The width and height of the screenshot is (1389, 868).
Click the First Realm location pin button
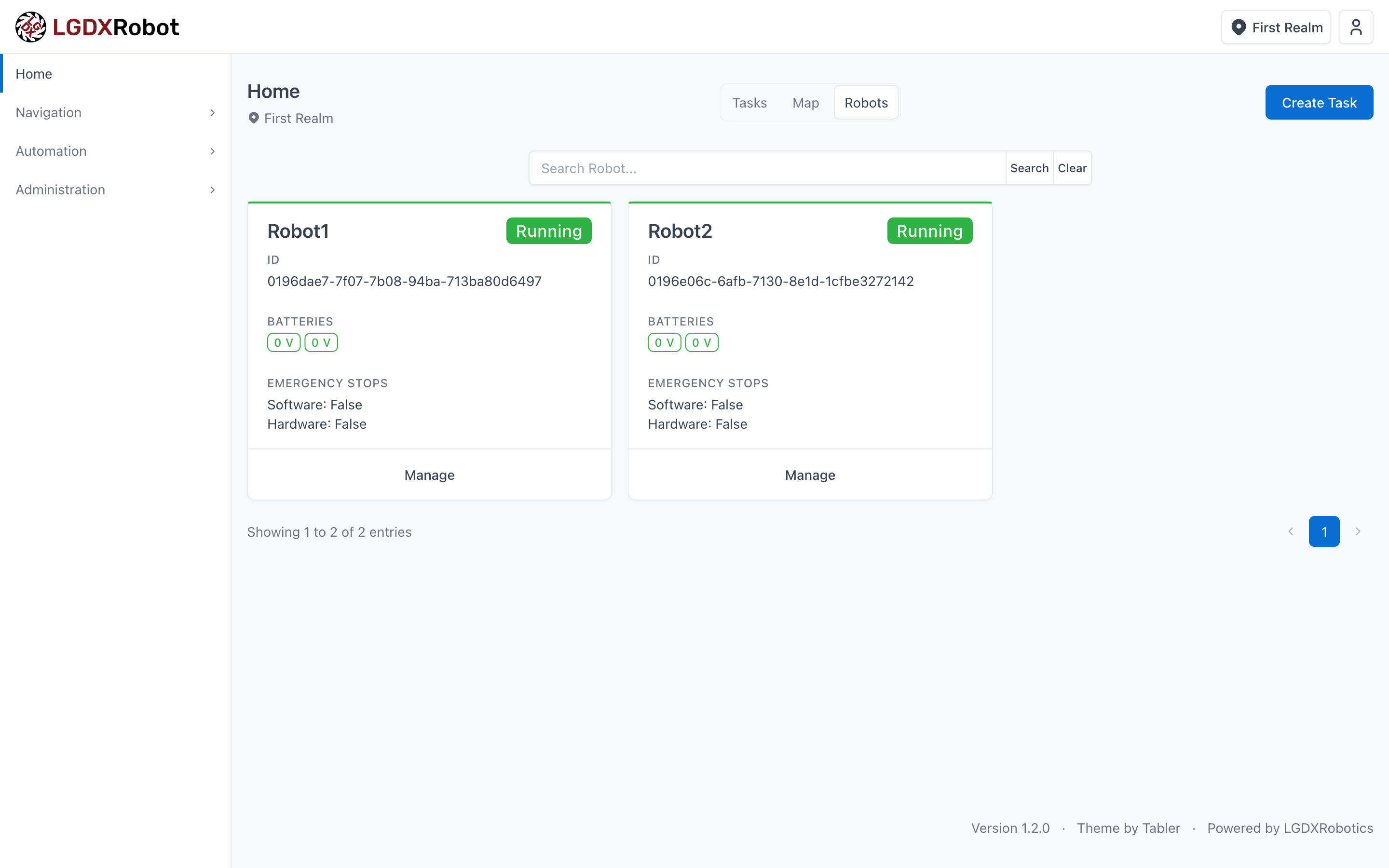pos(1275,27)
